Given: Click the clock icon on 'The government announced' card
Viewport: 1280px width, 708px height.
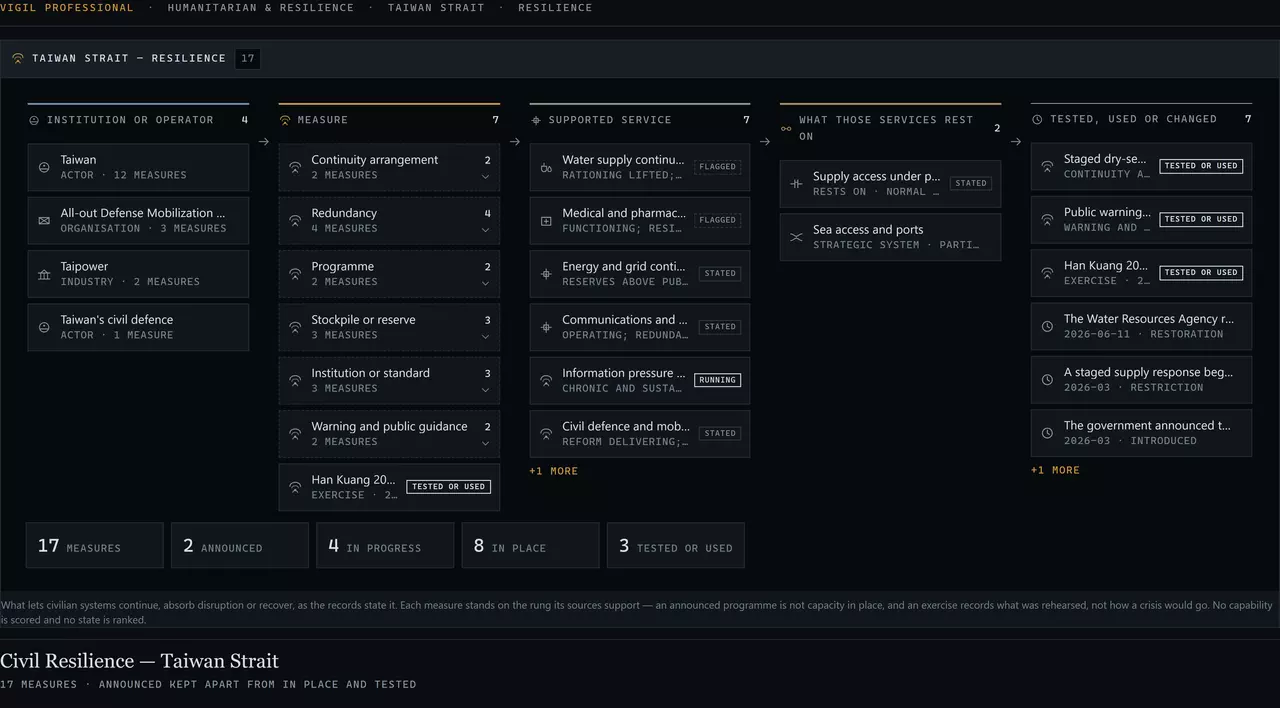Looking at the screenshot, I should (x=1047, y=433).
